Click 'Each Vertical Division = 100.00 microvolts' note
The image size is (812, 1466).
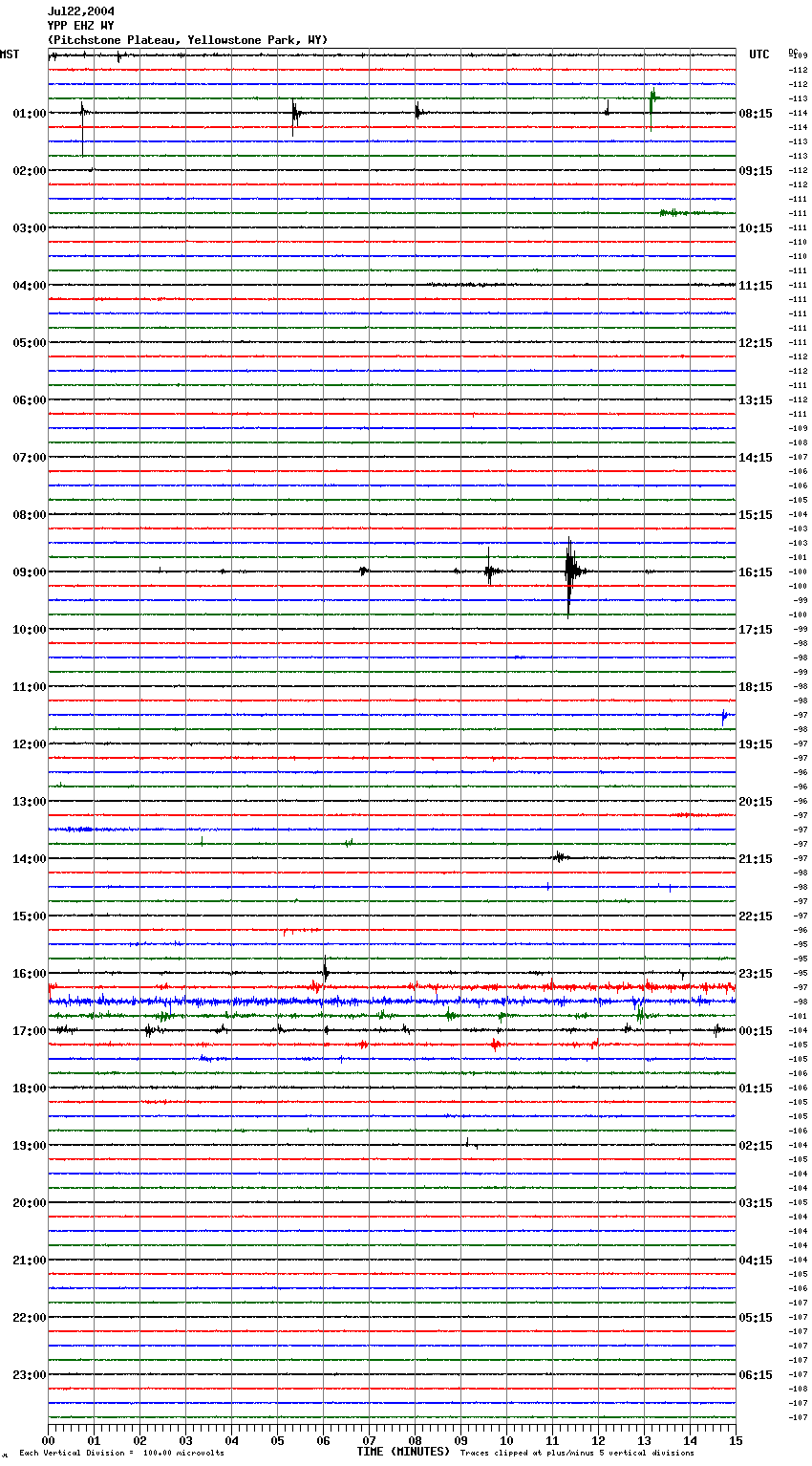121,1454
